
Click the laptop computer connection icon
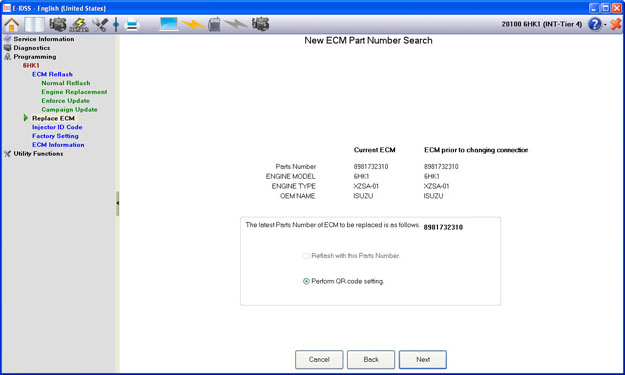point(168,24)
